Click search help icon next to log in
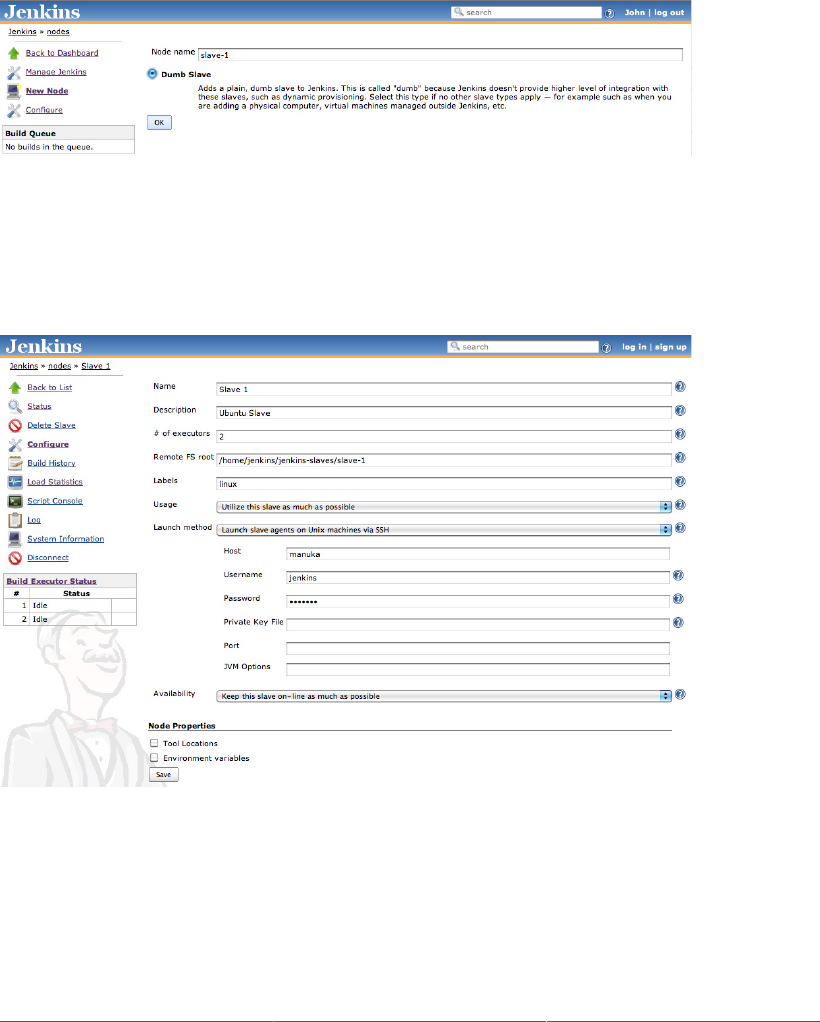Viewport: 820px width, 1022px height. (x=606, y=348)
